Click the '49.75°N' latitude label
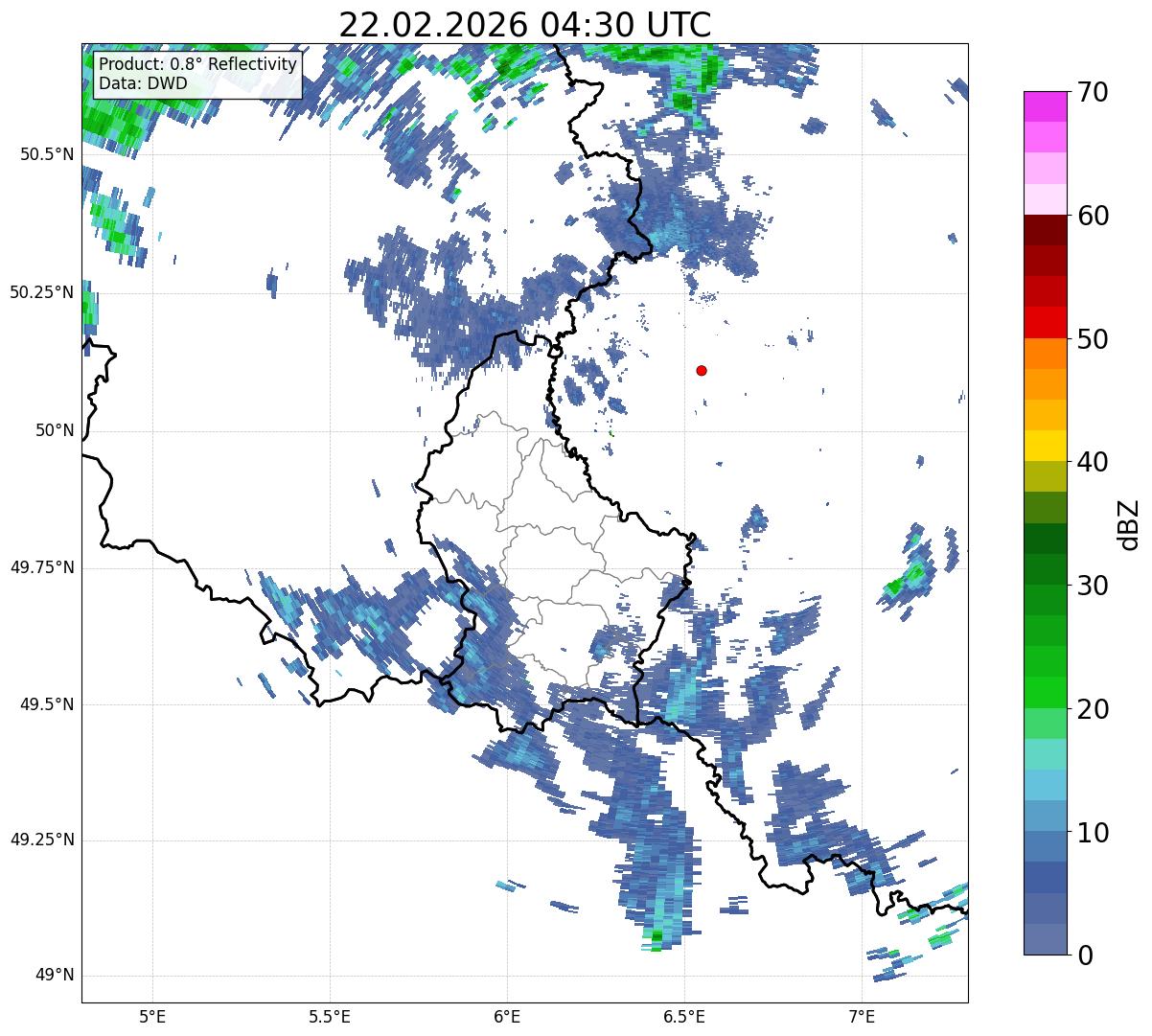This screenshot has width=1152, height=1036. pos(42,567)
